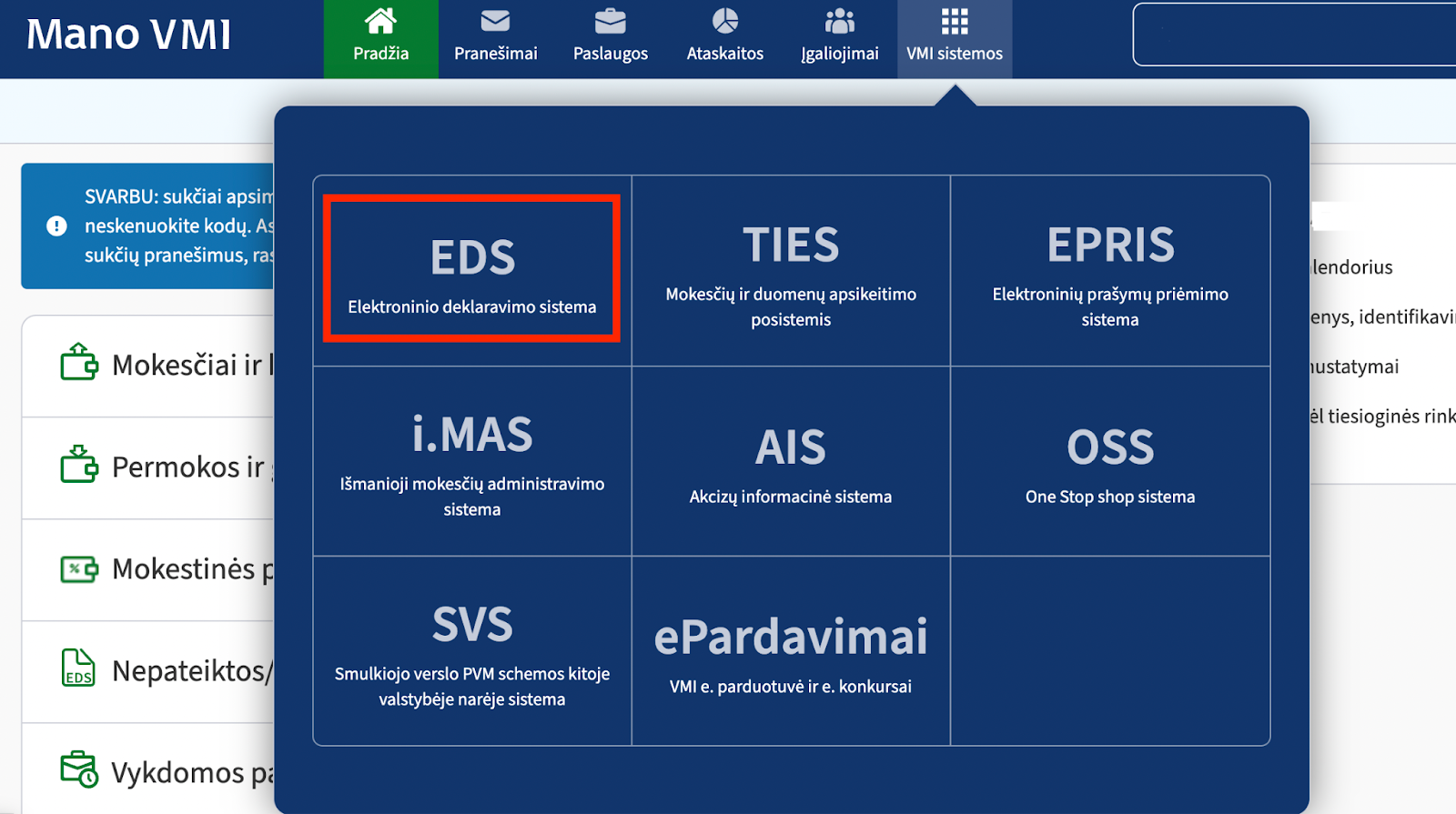Click the Paslaugos briefcase icon
The height and width of the screenshot is (814, 1456).
(x=610, y=21)
